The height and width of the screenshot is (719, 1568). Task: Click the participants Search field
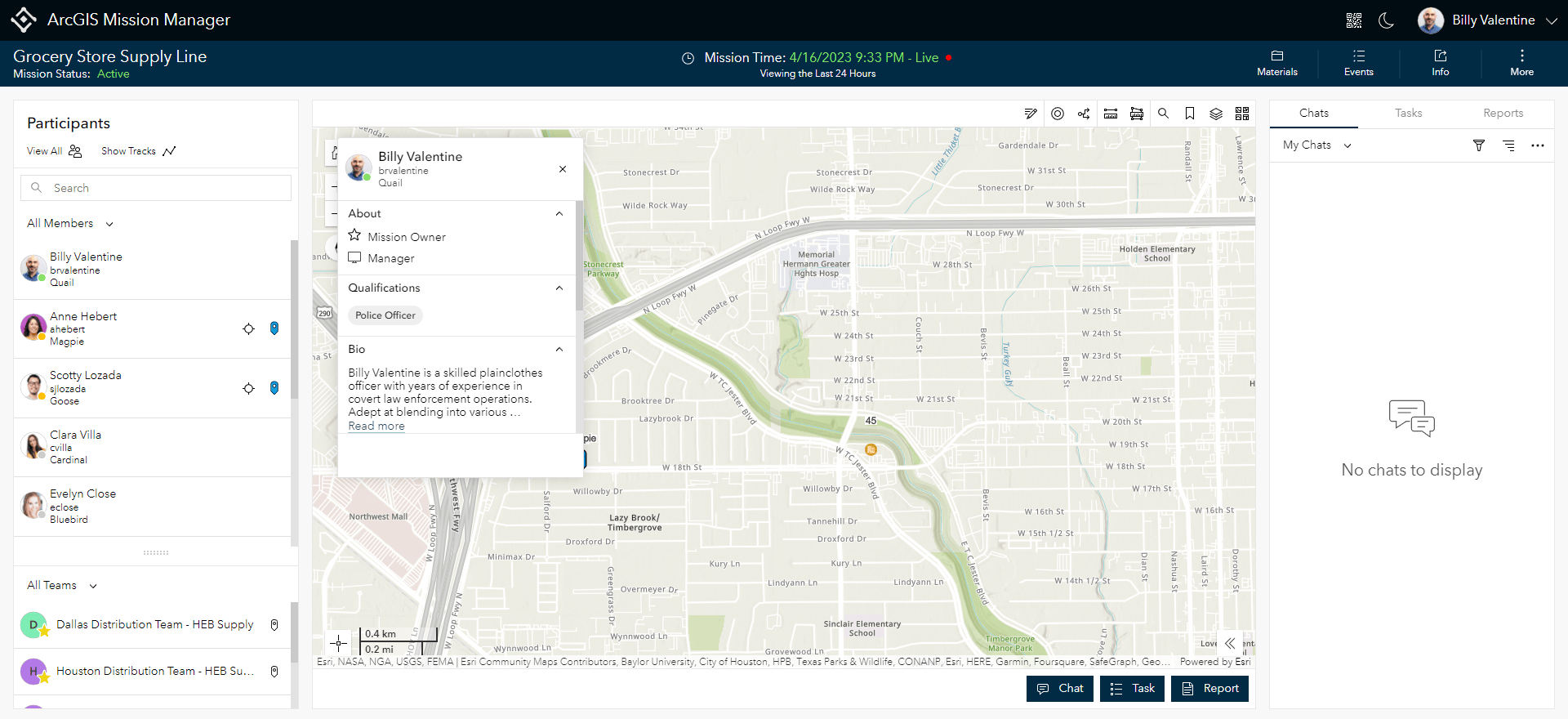point(156,188)
